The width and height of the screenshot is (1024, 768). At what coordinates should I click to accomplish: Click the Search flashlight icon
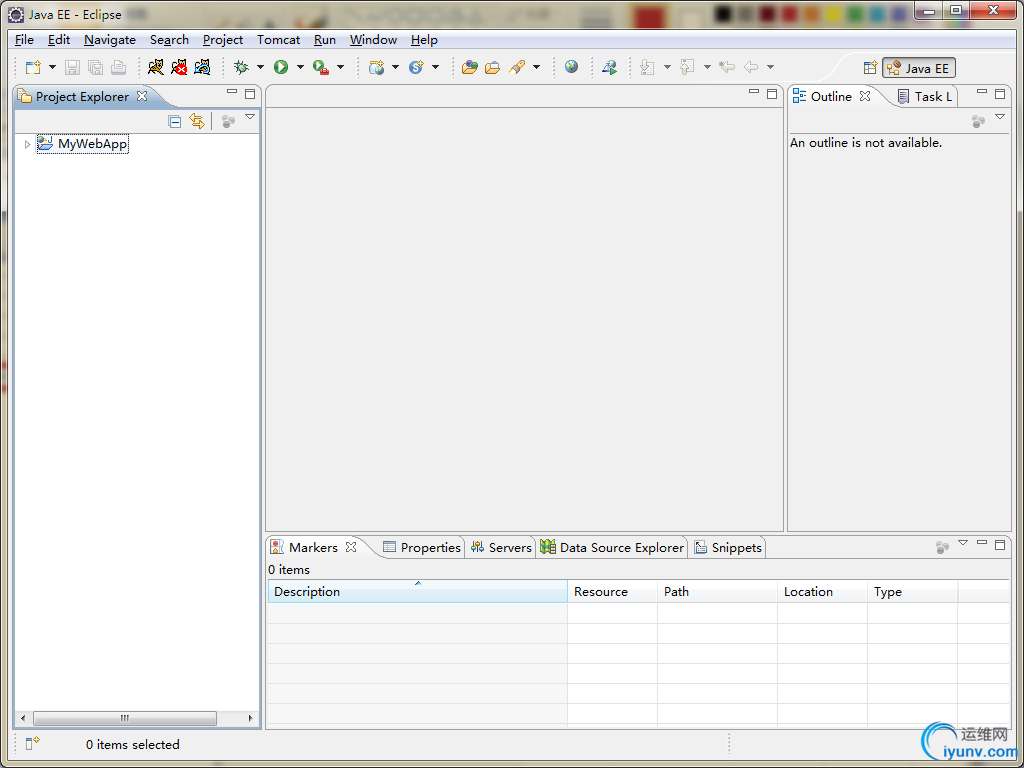[517, 67]
